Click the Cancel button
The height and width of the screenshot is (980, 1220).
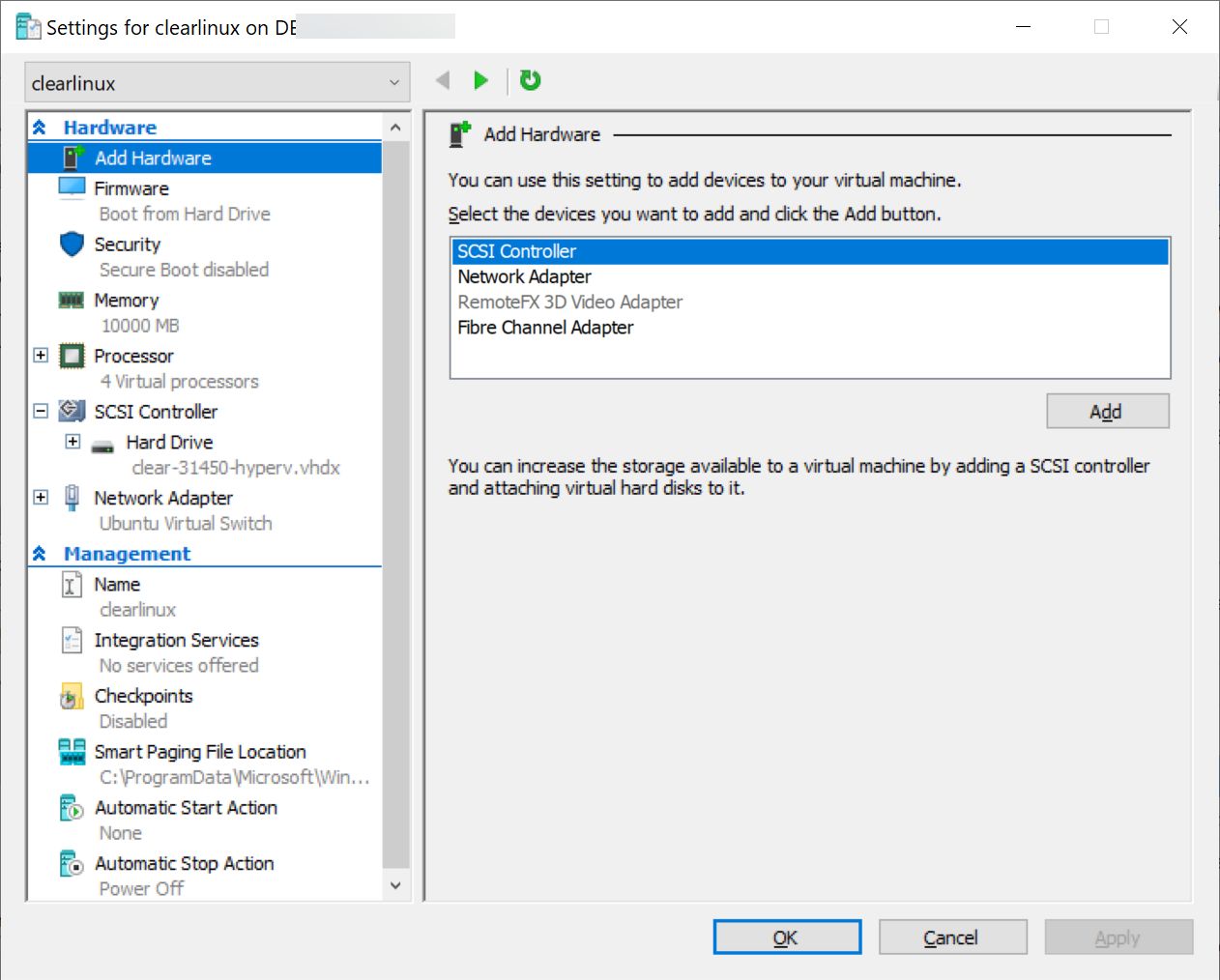pyautogui.click(x=952, y=937)
